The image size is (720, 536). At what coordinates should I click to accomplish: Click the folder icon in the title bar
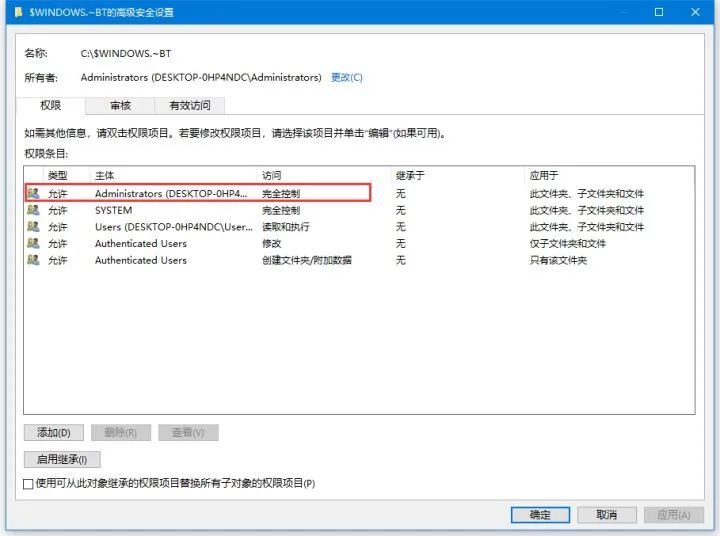tap(18, 12)
